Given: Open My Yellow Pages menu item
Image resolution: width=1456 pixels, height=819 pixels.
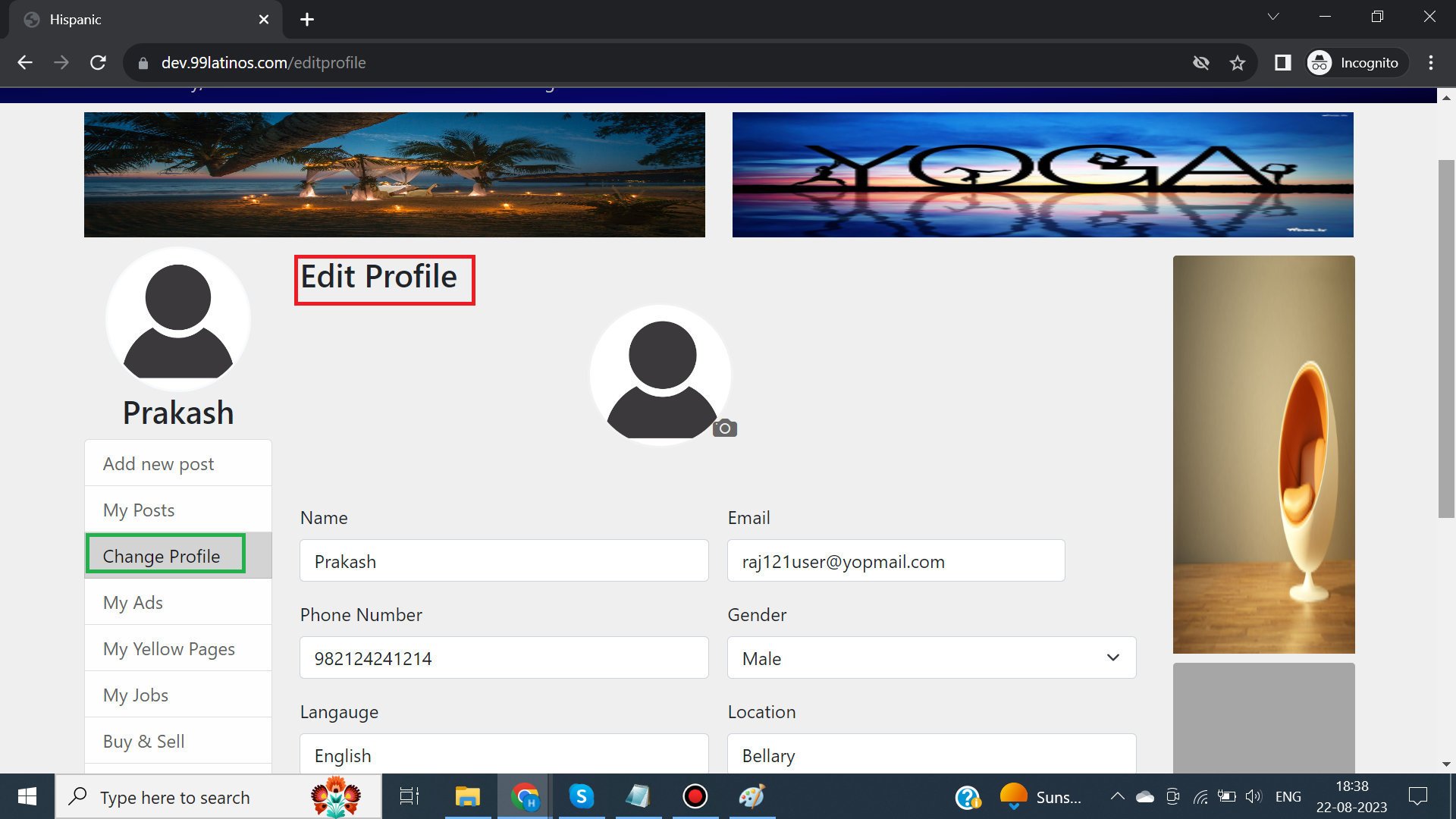Looking at the screenshot, I should coord(169,648).
